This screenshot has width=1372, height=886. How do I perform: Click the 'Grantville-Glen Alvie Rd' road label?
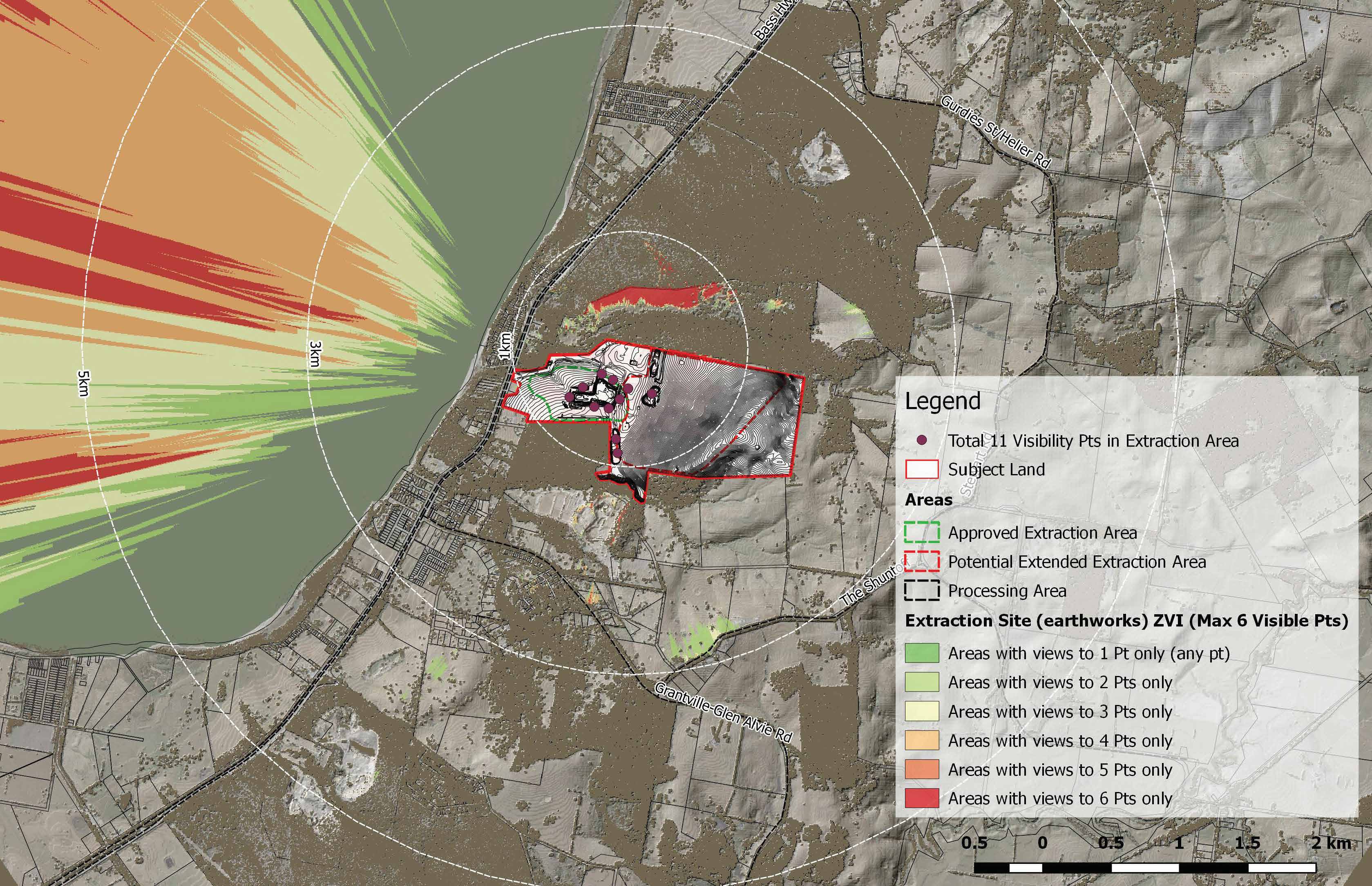pos(724,712)
